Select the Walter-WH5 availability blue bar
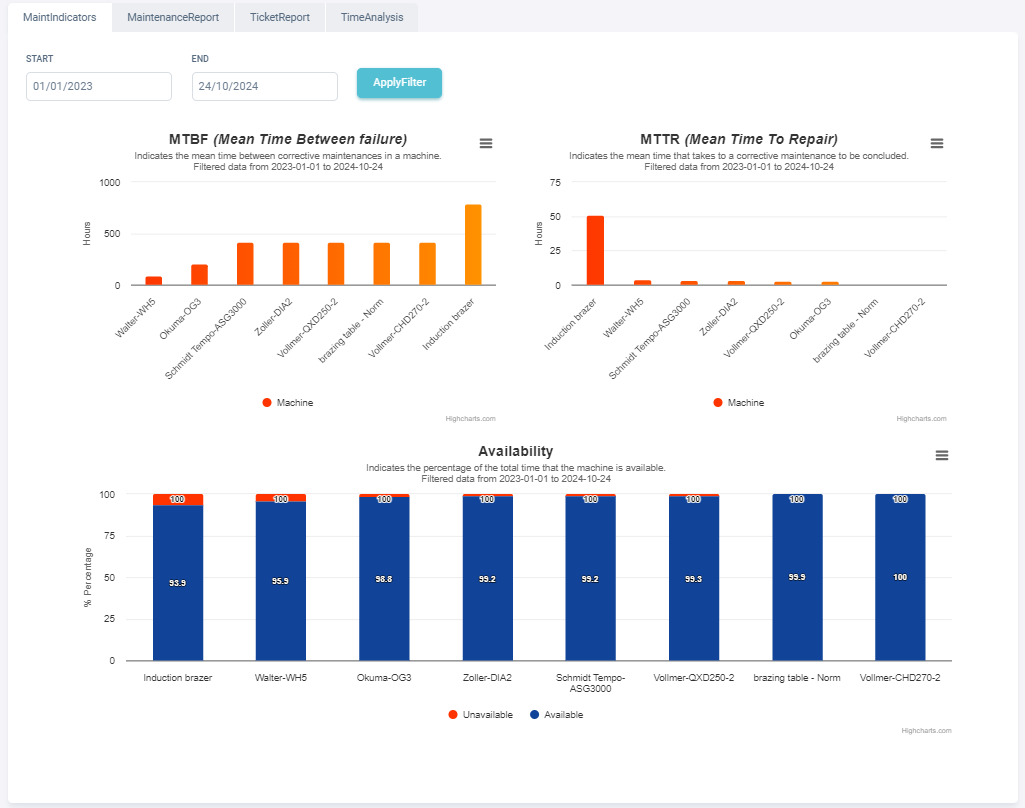The width and height of the screenshot is (1025, 808). pyautogui.click(x=281, y=580)
